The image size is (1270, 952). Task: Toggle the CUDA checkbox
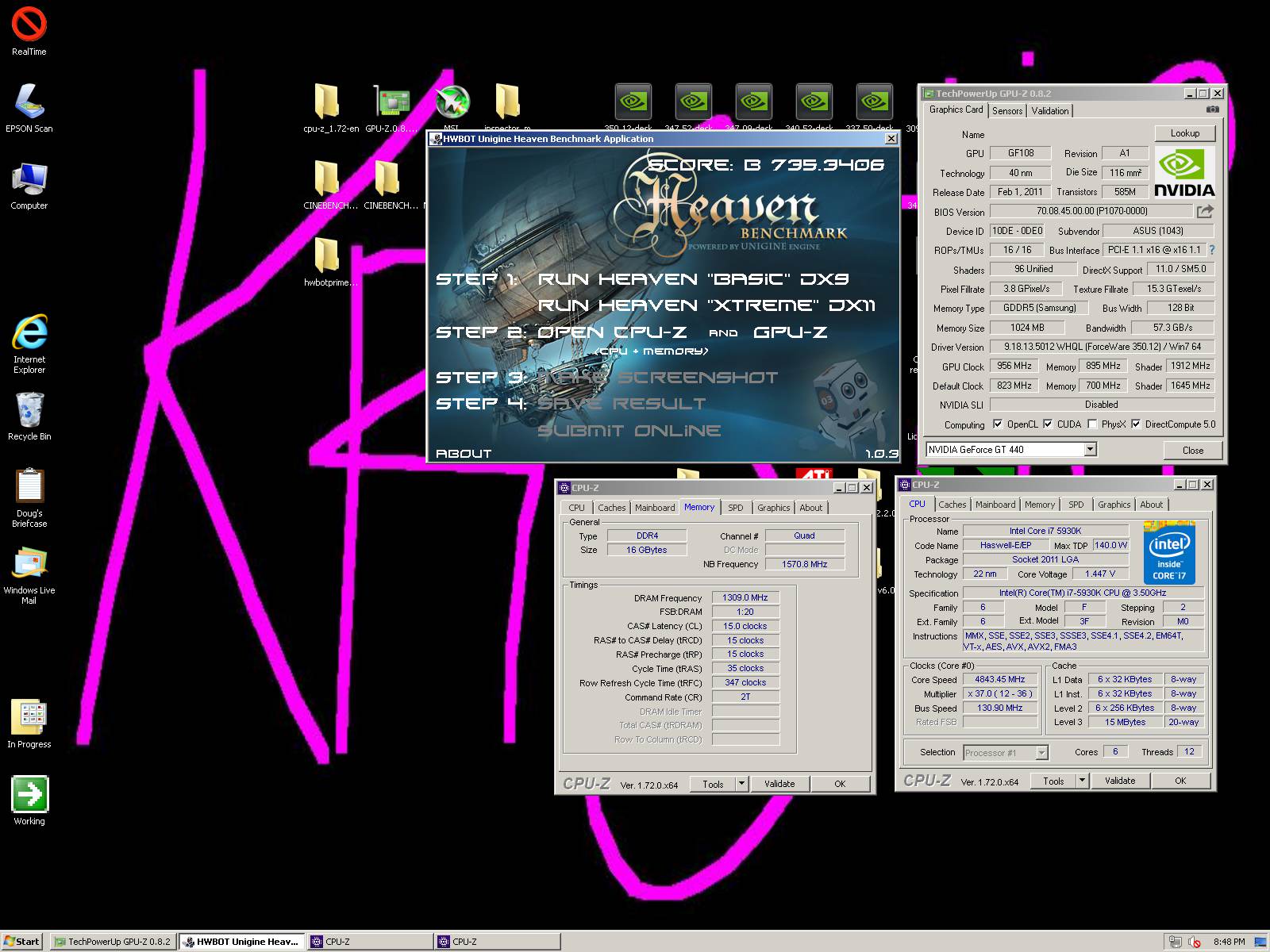click(x=1048, y=424)
